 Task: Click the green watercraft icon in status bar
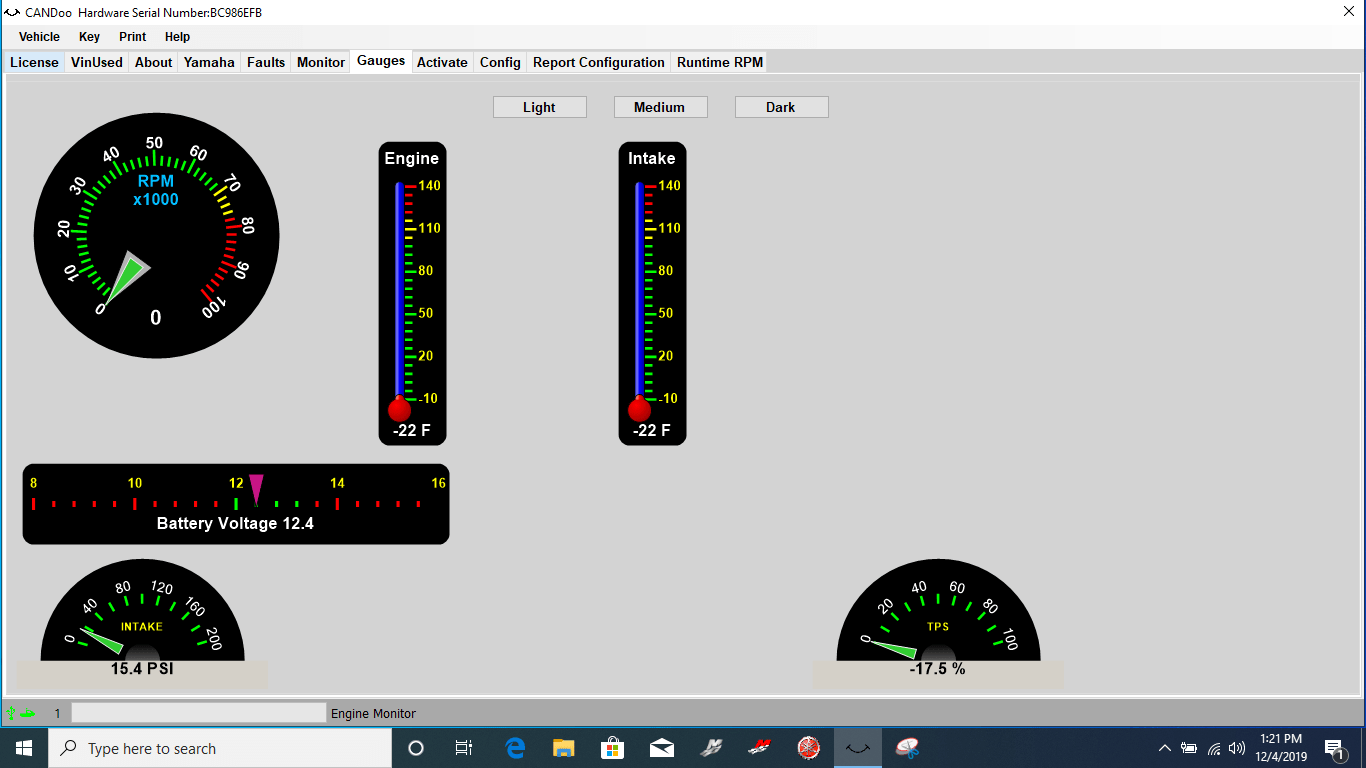click(x=28, y=713)
